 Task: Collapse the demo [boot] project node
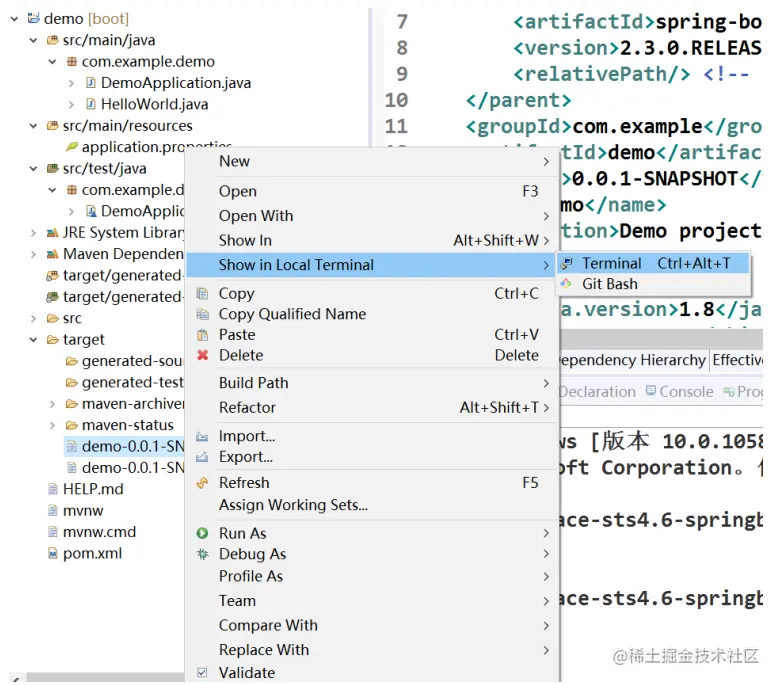pyautogui.click(x=14, y=19)
